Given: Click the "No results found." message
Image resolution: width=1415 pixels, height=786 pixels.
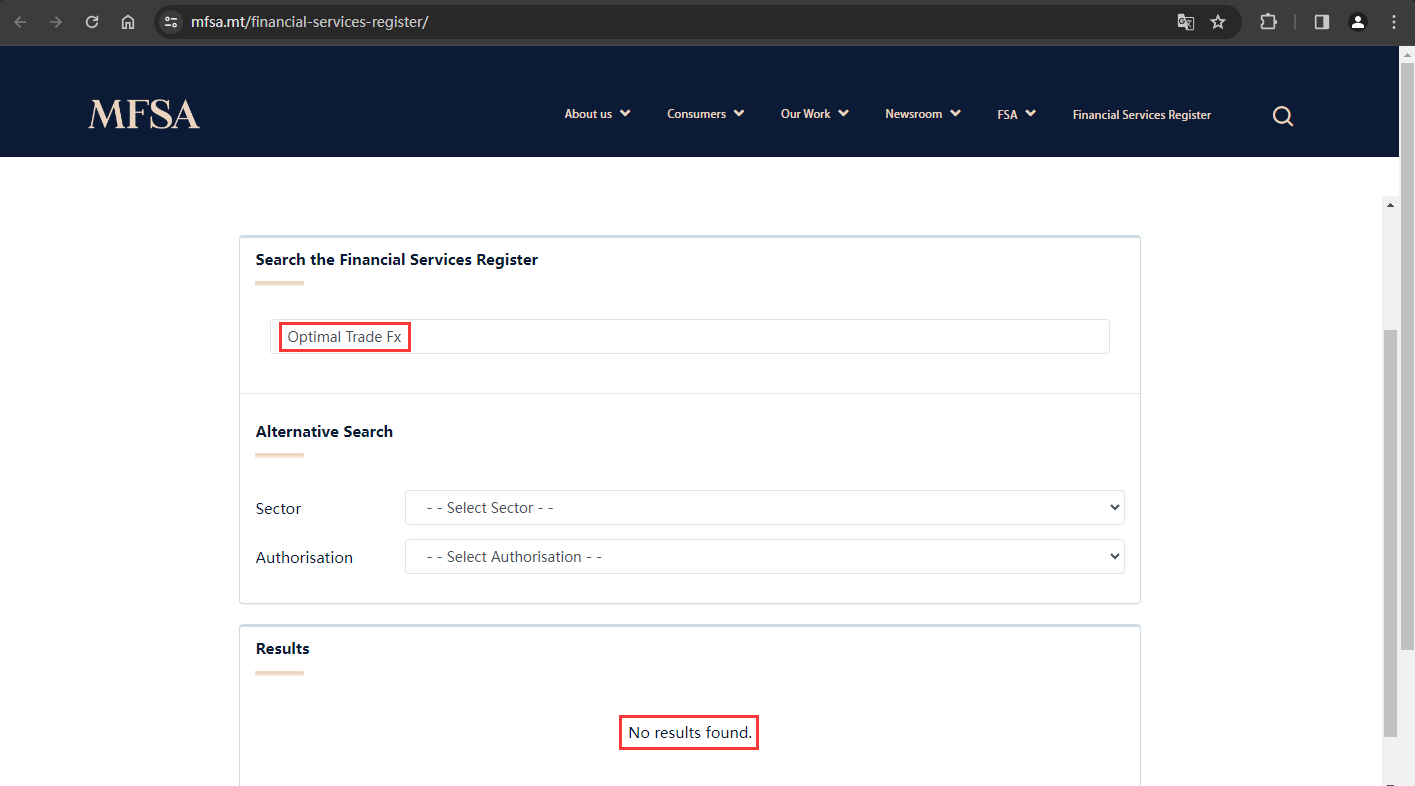Looking at the screenshot, I should point(690,733).
